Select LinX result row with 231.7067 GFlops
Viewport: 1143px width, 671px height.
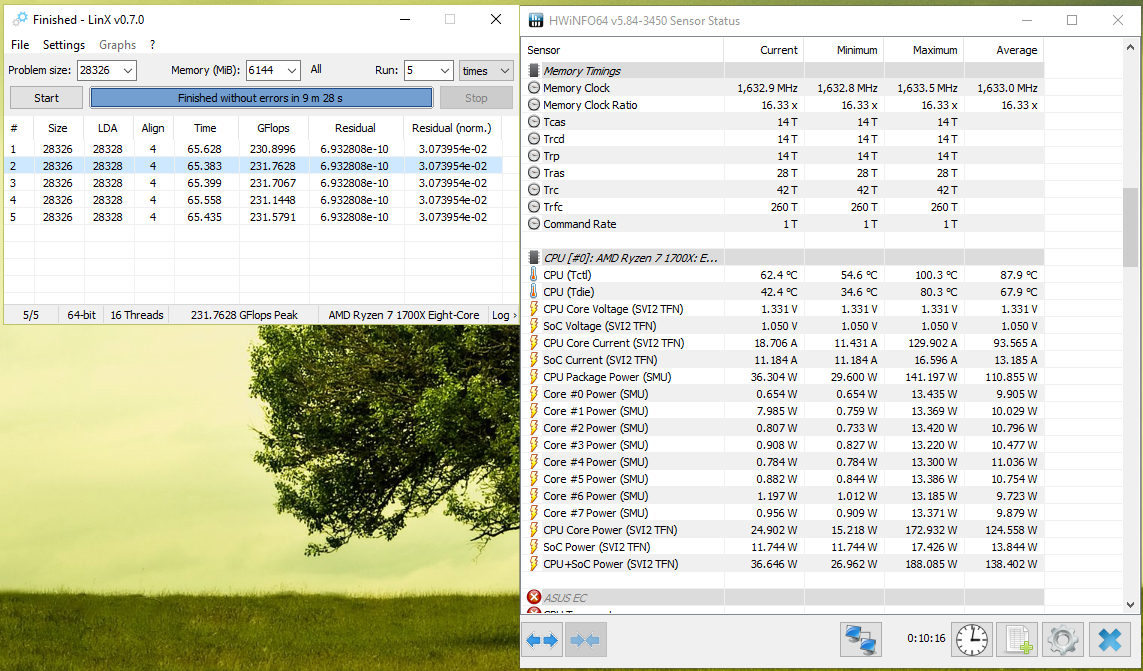click(254, 183)
